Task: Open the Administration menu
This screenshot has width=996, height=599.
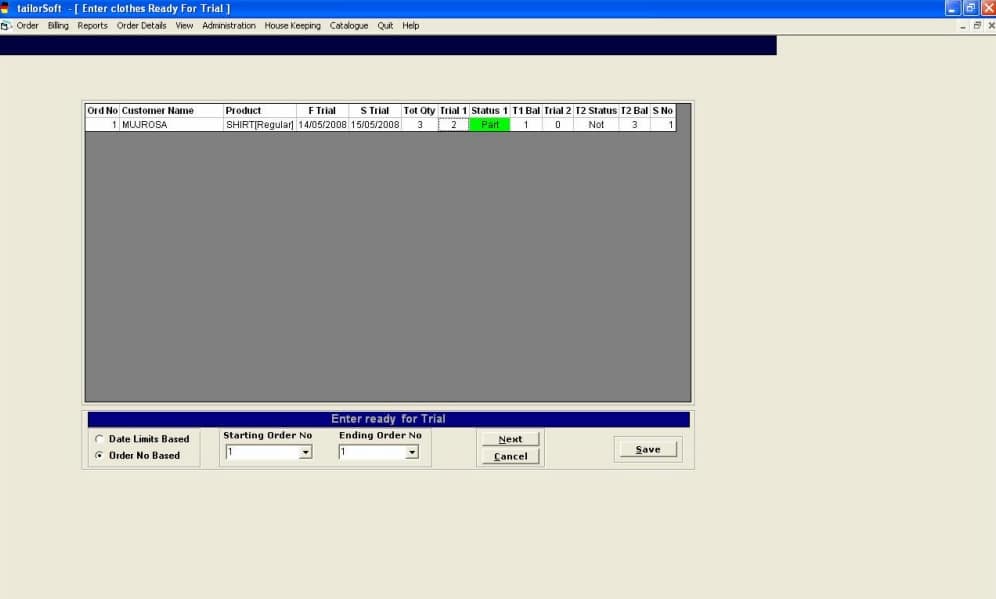Action: 228,26
